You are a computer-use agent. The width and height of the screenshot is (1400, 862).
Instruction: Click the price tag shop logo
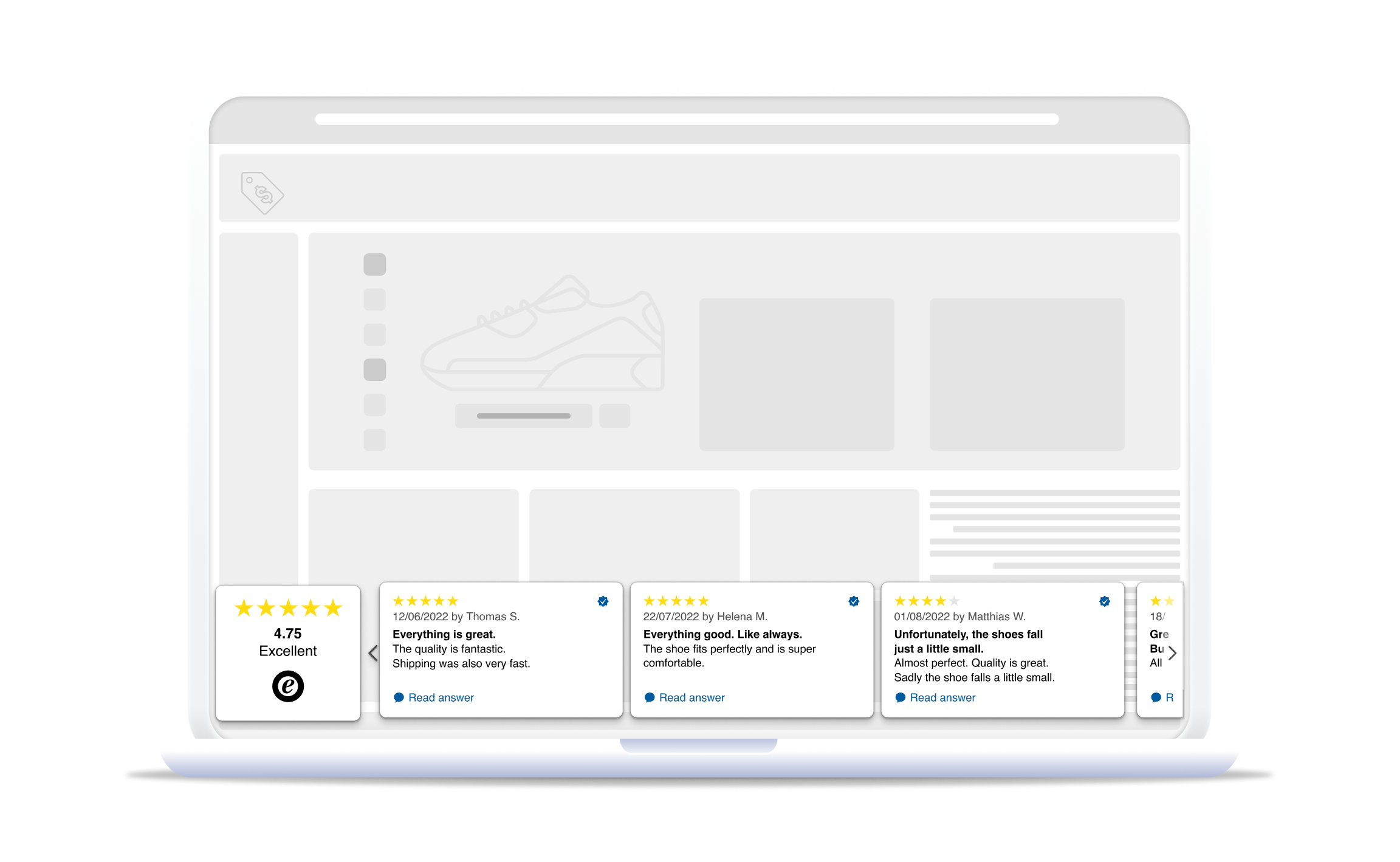(x=262, y=193)
